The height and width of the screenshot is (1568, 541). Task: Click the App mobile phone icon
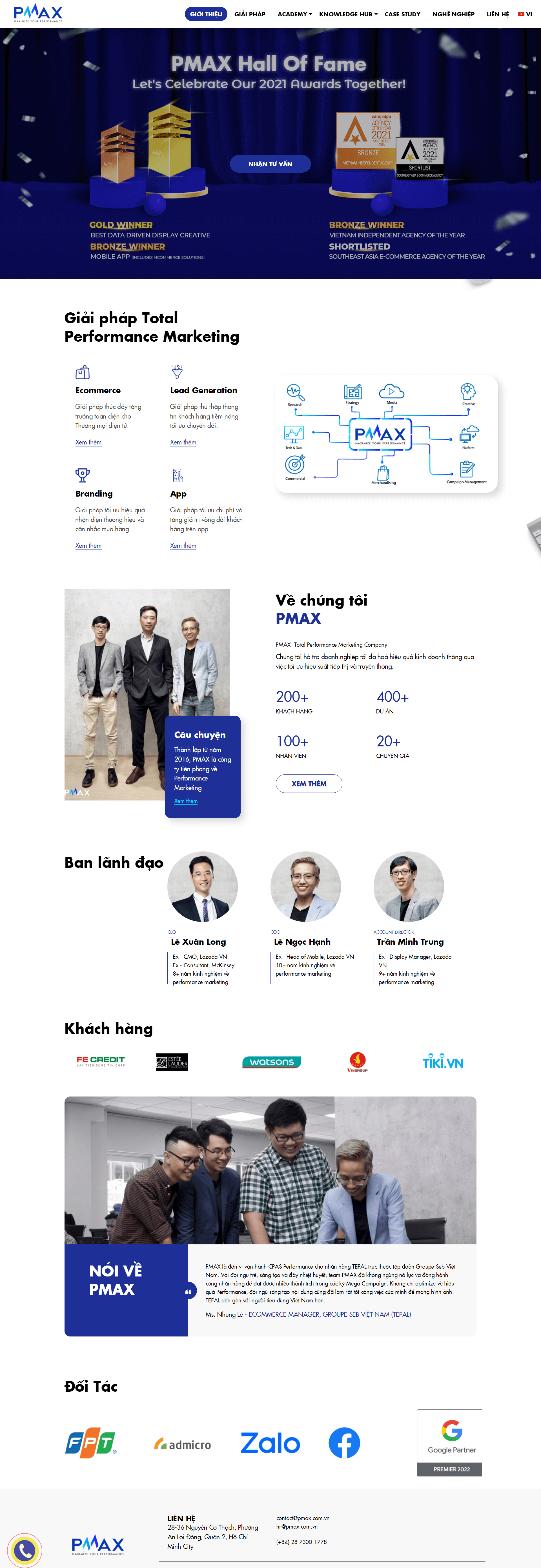[177, 475]
